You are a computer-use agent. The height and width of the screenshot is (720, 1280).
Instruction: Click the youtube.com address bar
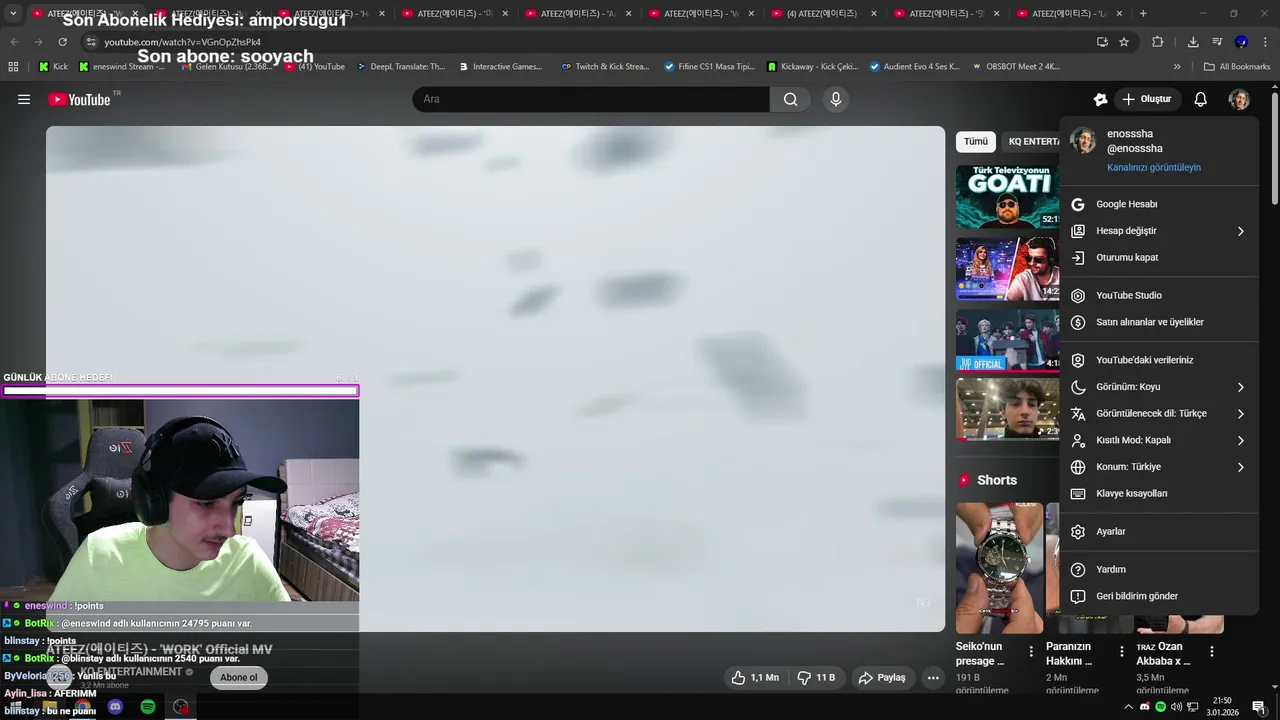pyautogui.click(x=590, y=42)
